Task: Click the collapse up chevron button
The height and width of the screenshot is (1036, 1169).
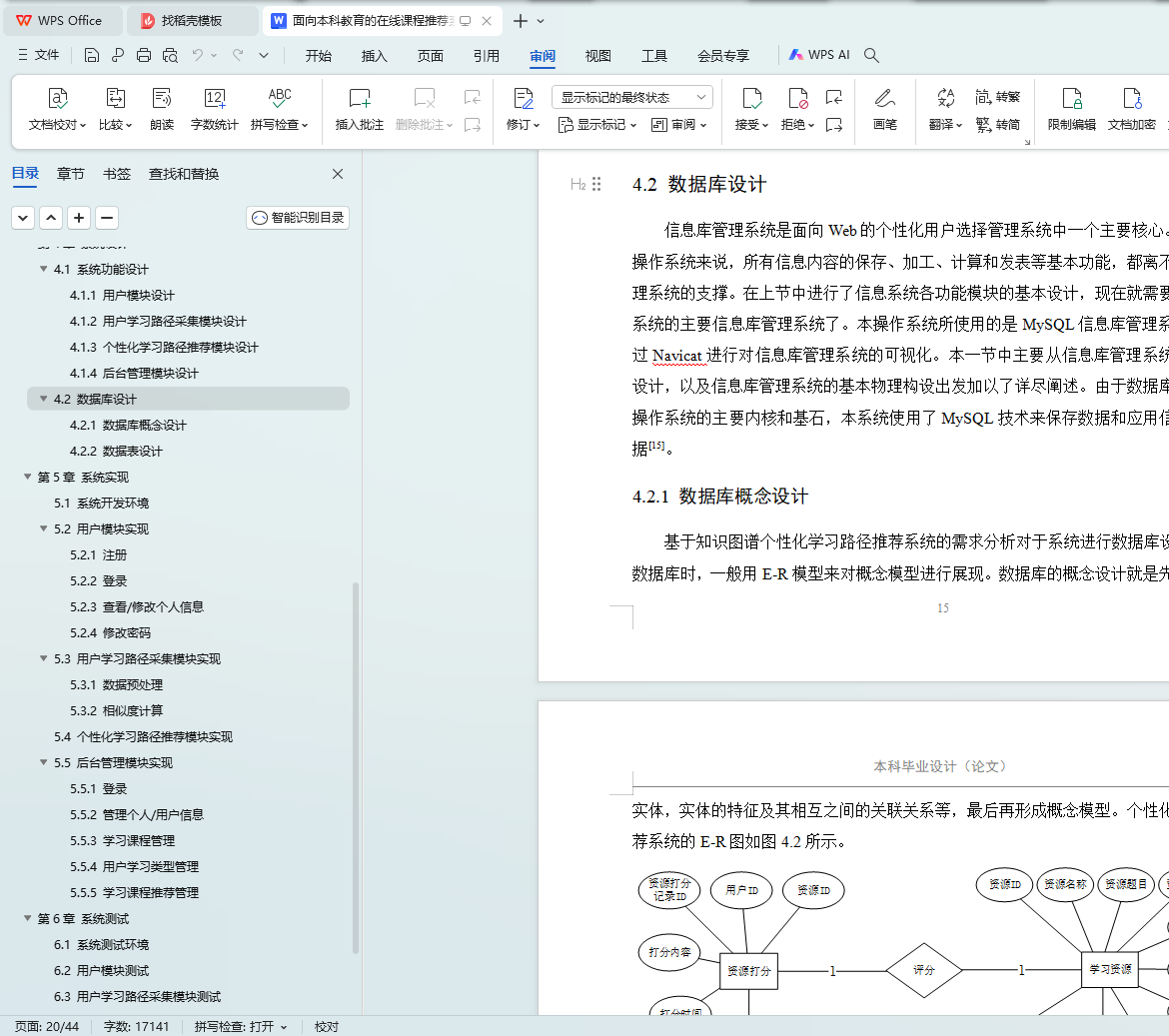Action: coord(51,218)
